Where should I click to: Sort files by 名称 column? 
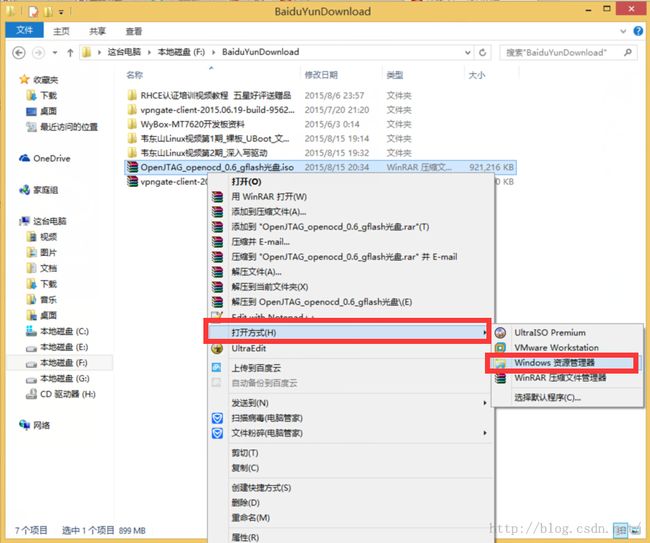pos(134,75)
